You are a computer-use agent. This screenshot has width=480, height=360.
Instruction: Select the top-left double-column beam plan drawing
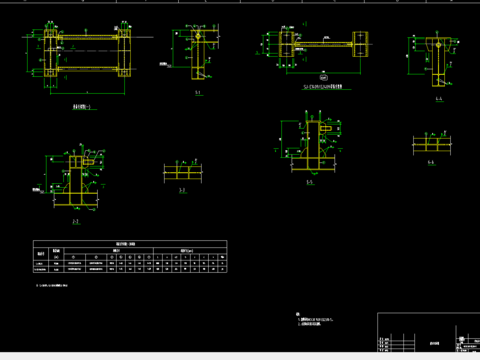tap(88, 58)
